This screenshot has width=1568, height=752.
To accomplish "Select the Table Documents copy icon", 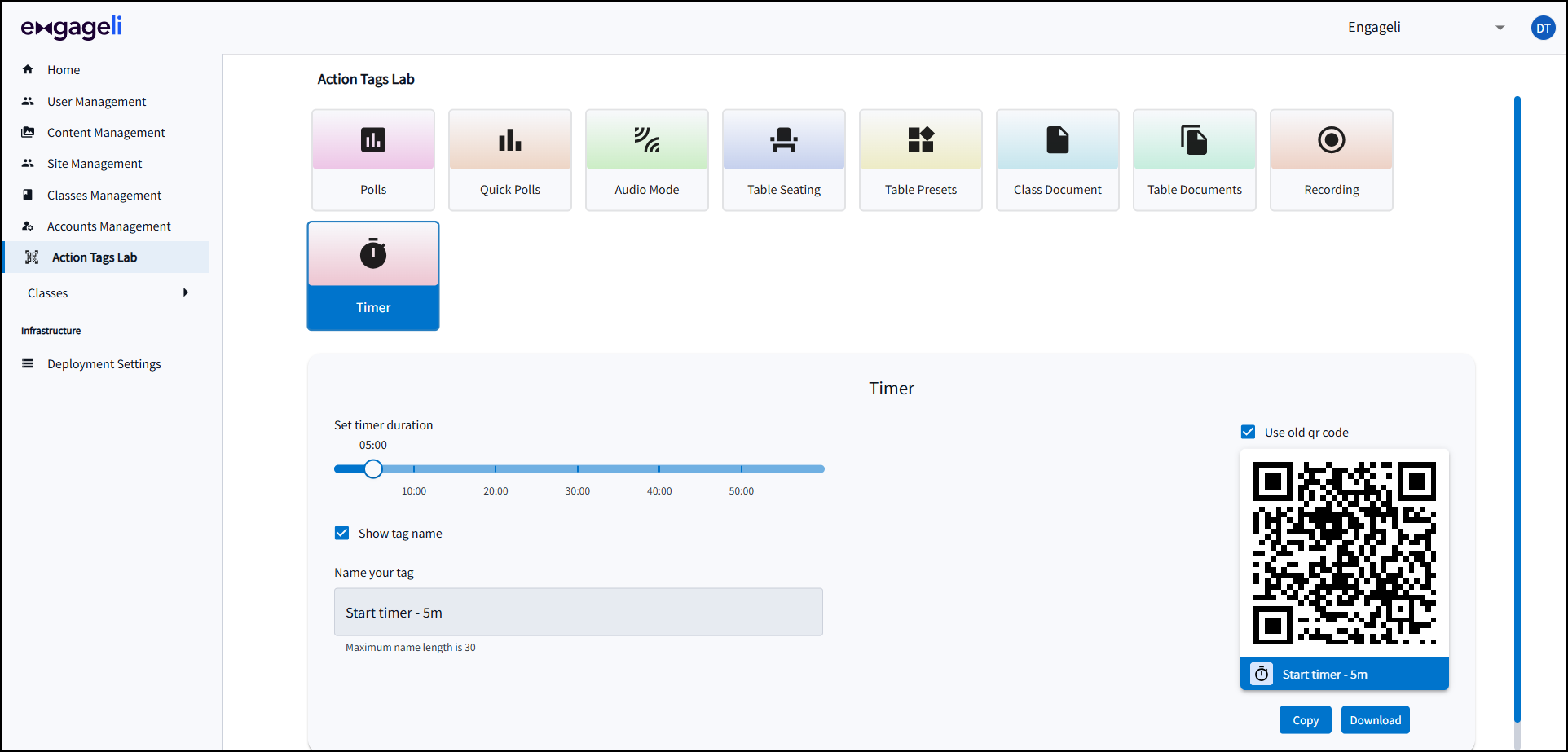I will point(1195,140).
